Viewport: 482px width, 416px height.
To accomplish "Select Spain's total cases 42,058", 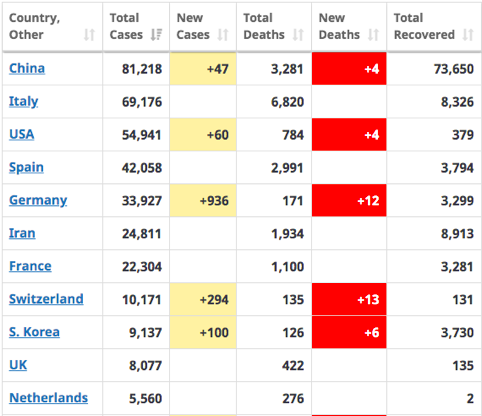I will [x=142, y=168].
